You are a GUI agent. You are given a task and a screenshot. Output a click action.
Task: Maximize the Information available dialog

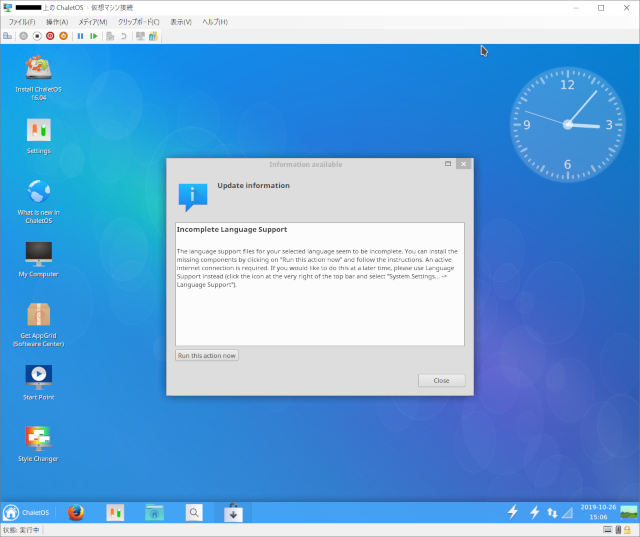click(x=448, y=164)
